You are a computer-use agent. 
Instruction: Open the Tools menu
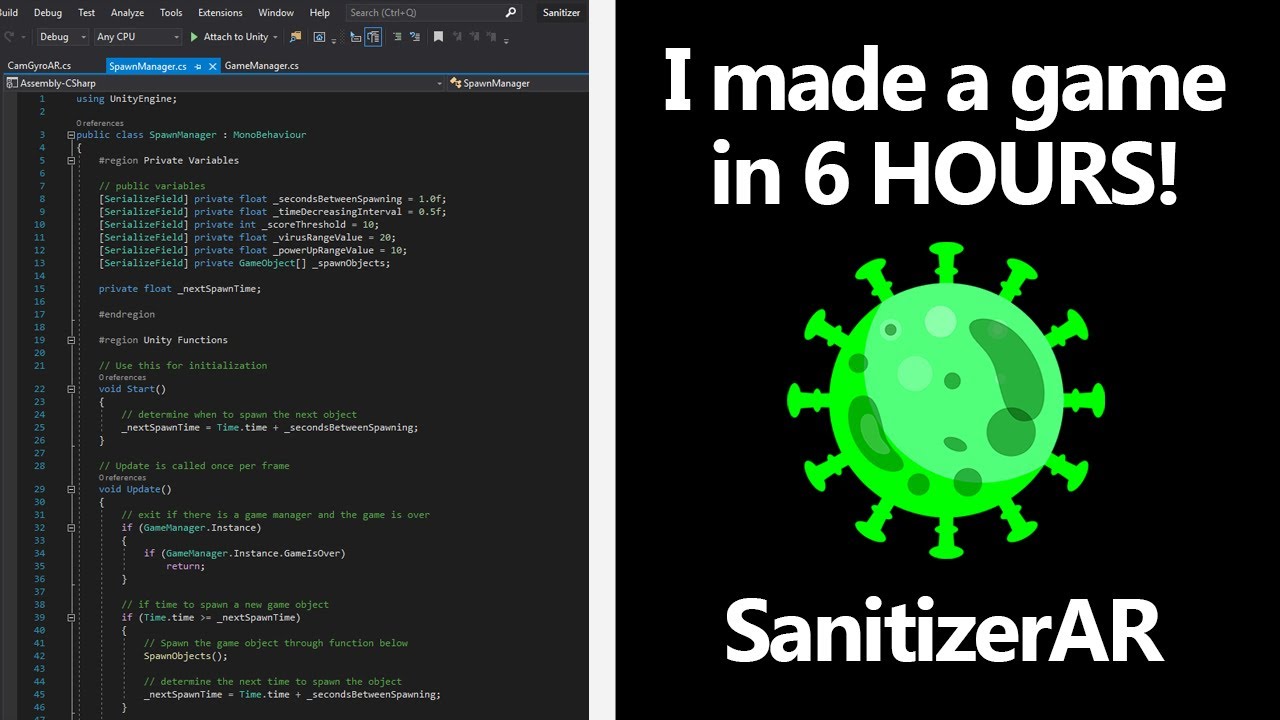pyautogui.click(x=171, y=12)
